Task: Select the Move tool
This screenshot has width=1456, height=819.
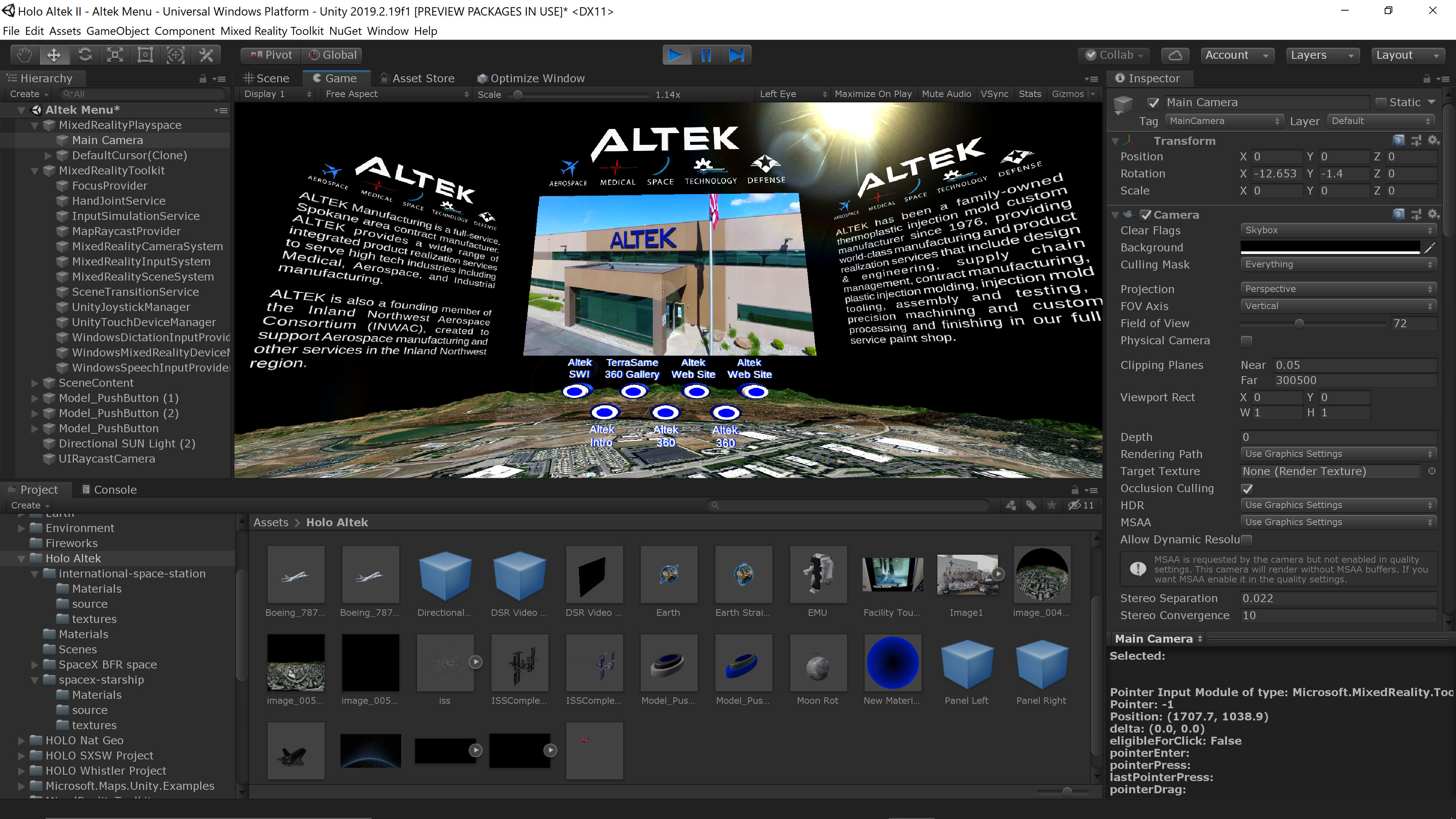Action: [54, 55]
